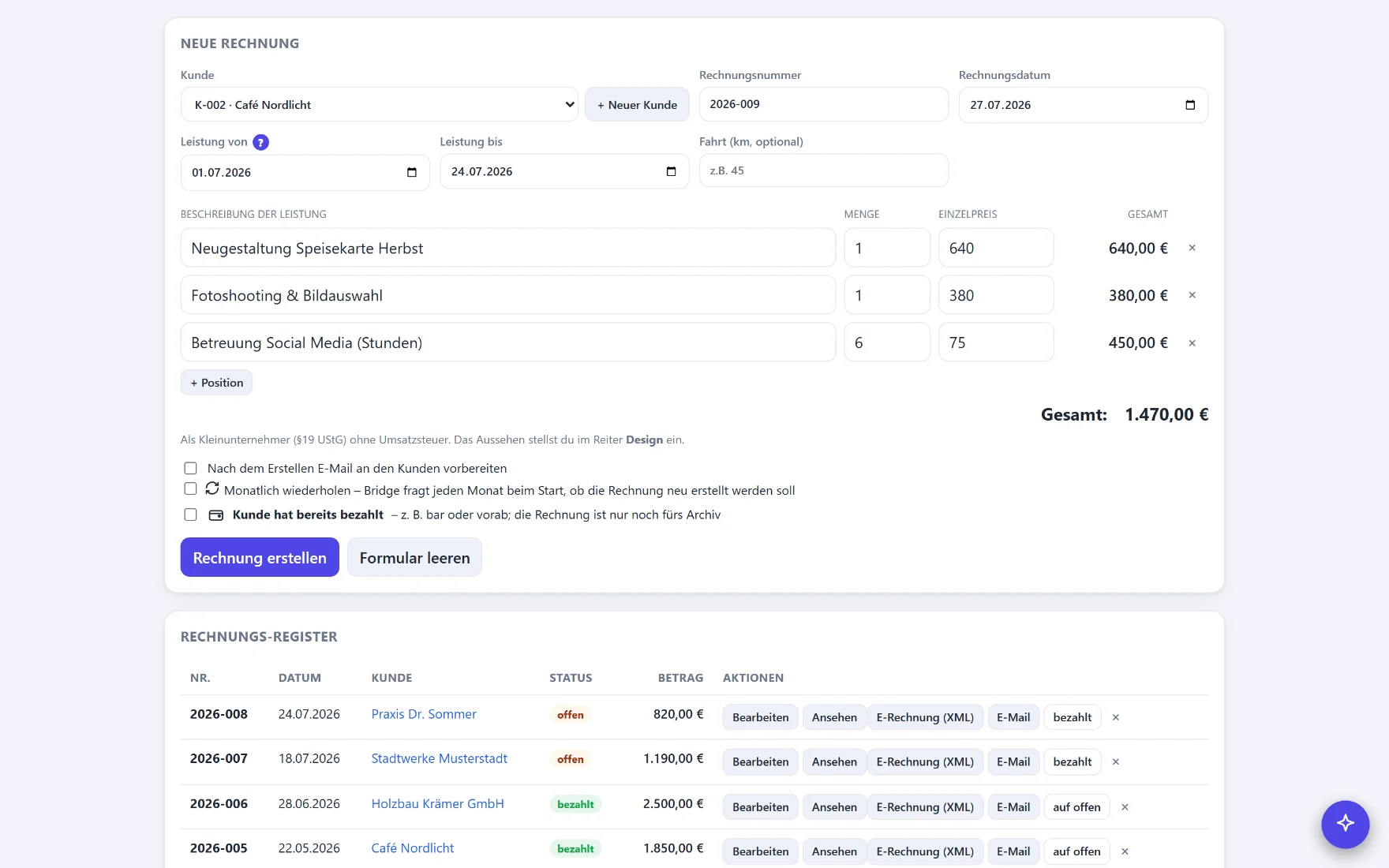Open the Stadtwerke Musterstadt customer link
1389x868 pixels.
pyautogui.click(x=440, y=758)
